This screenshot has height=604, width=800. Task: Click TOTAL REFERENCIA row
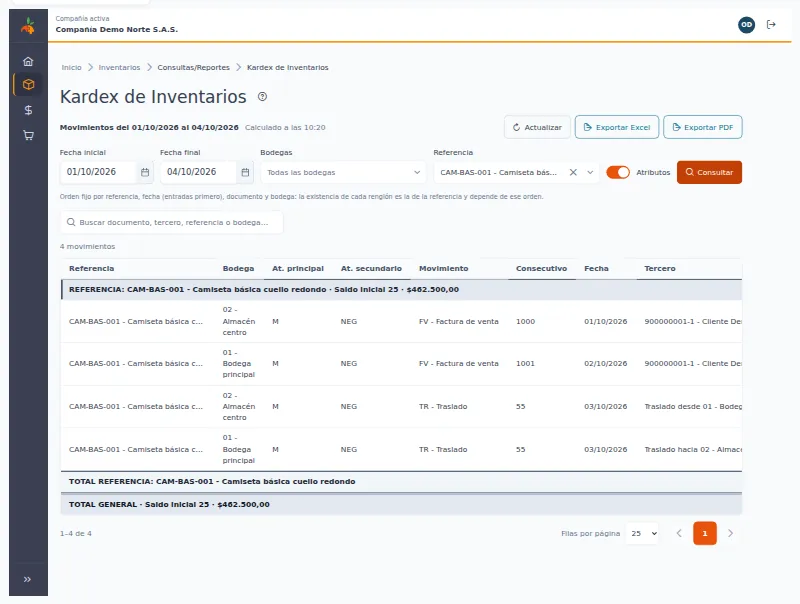click(x=402, y=482)
